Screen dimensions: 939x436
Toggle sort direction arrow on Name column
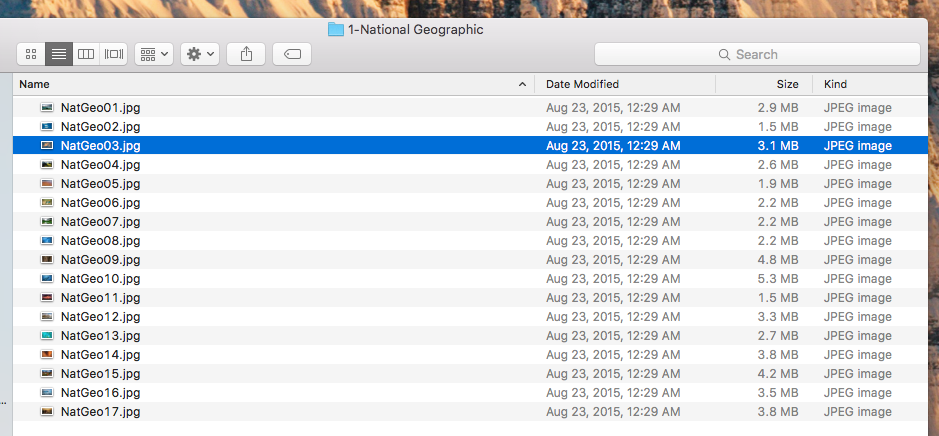pyautogui.click(x=522, y=85)
